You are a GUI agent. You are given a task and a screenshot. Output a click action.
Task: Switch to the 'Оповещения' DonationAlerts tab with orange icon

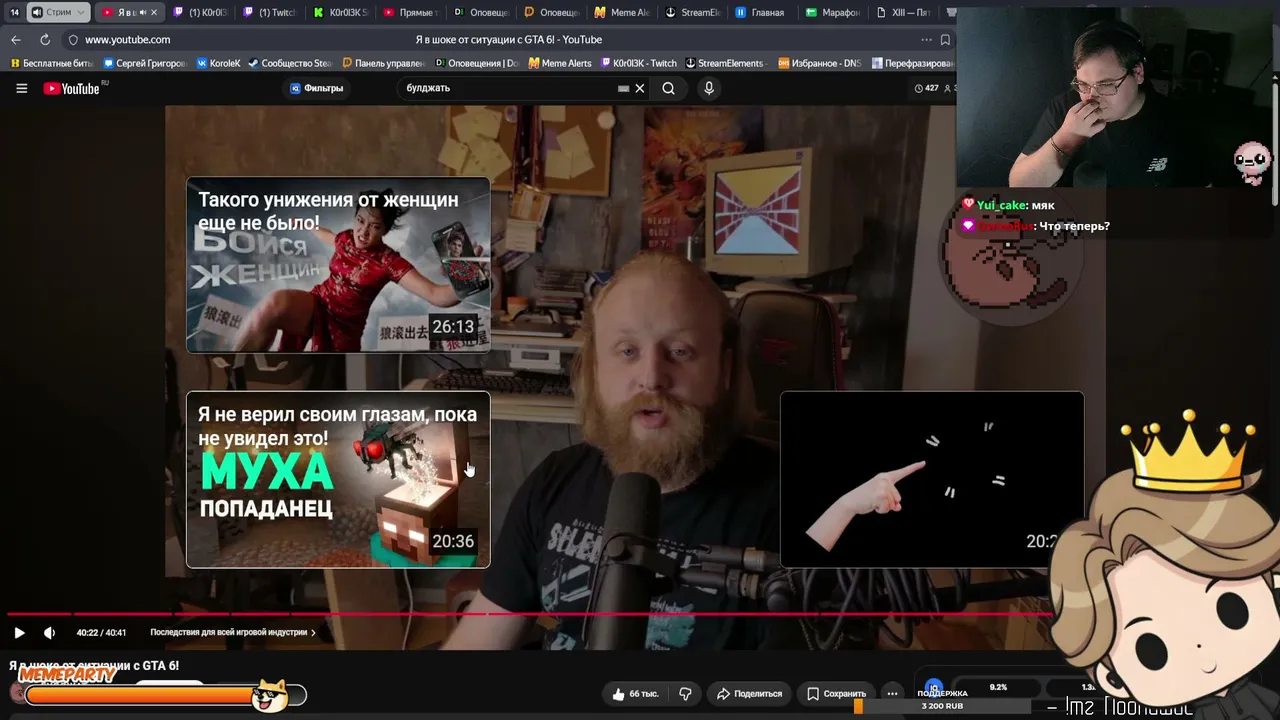click(551, 12)
